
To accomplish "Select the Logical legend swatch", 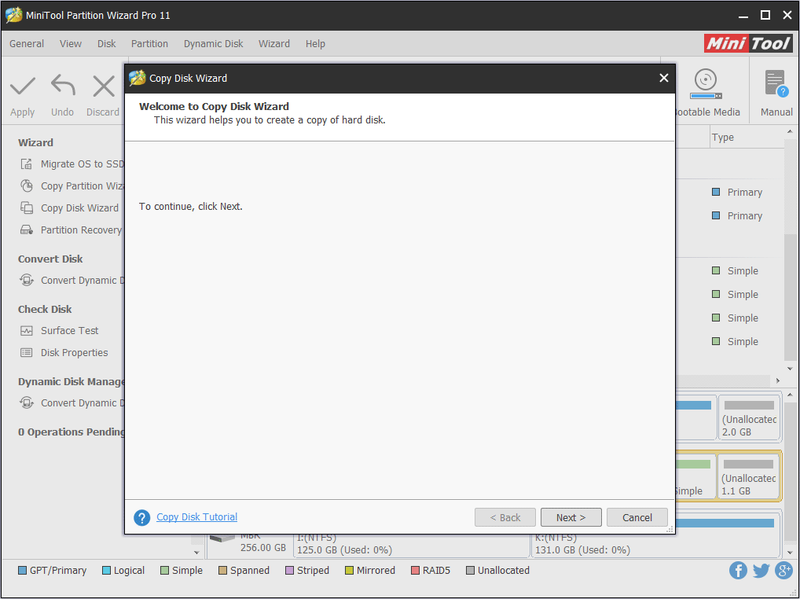I will (x=106, y=570).
